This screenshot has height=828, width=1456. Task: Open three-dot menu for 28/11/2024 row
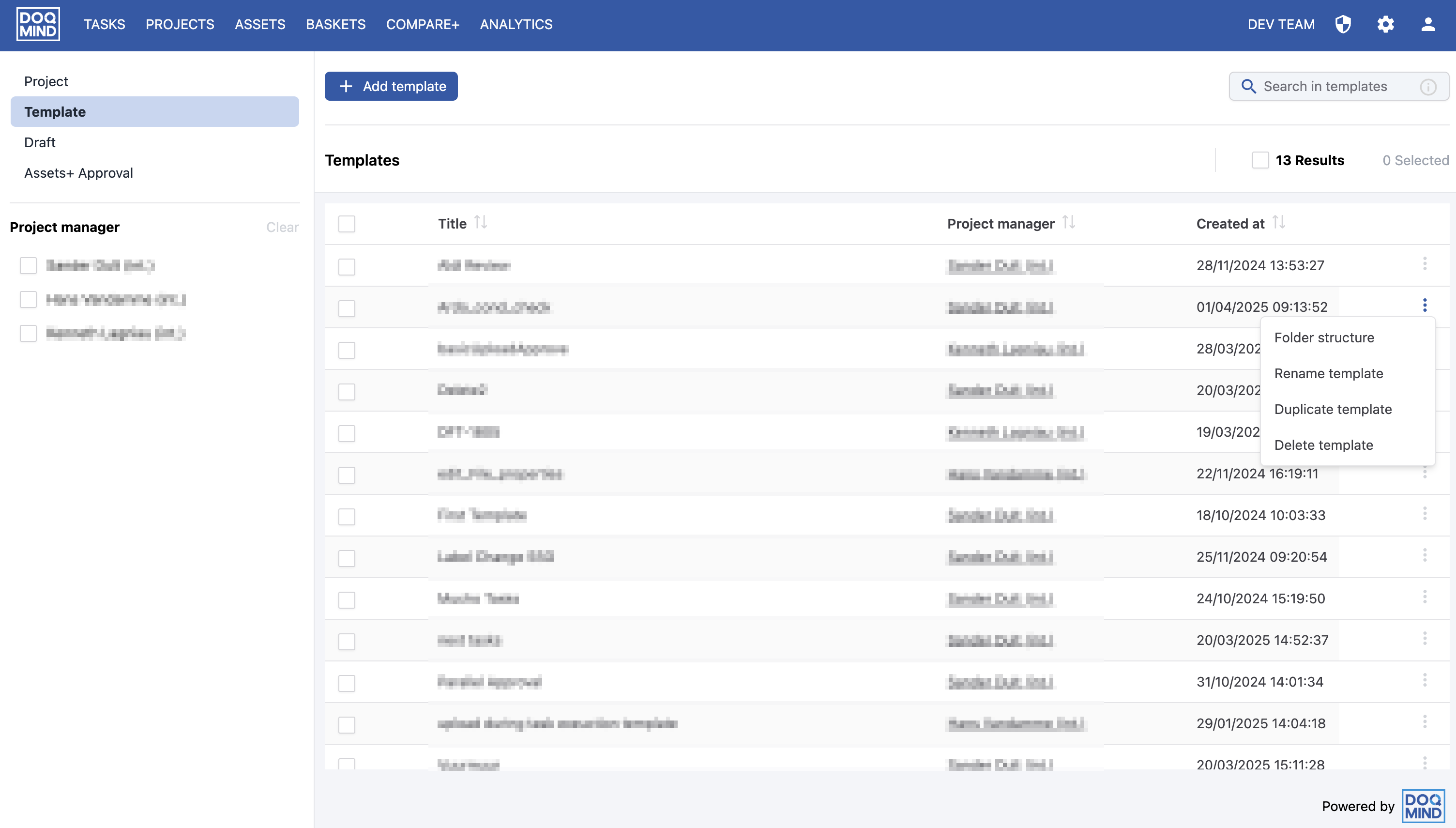coord(1424,264)
